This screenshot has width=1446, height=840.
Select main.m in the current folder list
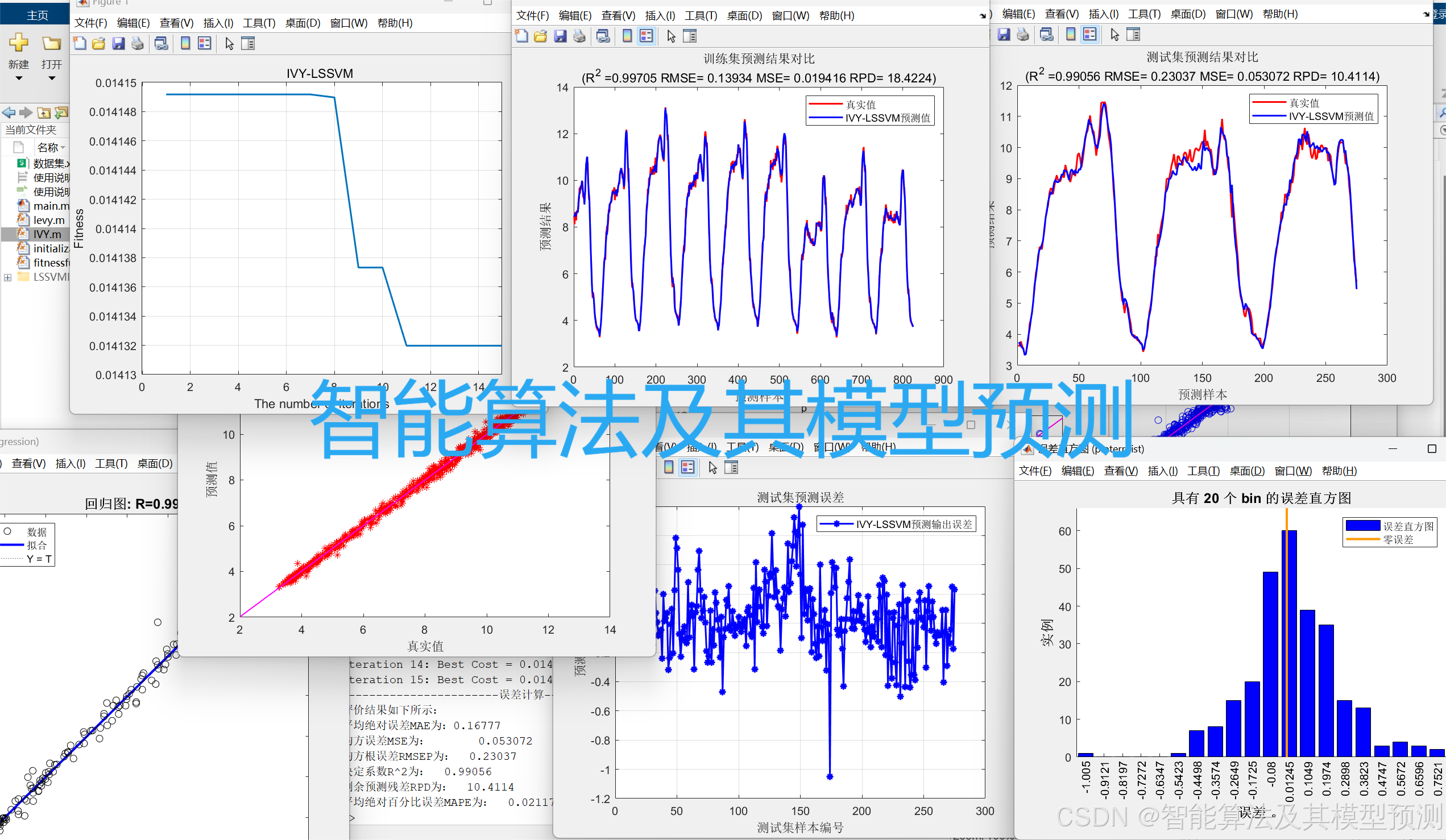pyautogui.click(x=51, y=206)
